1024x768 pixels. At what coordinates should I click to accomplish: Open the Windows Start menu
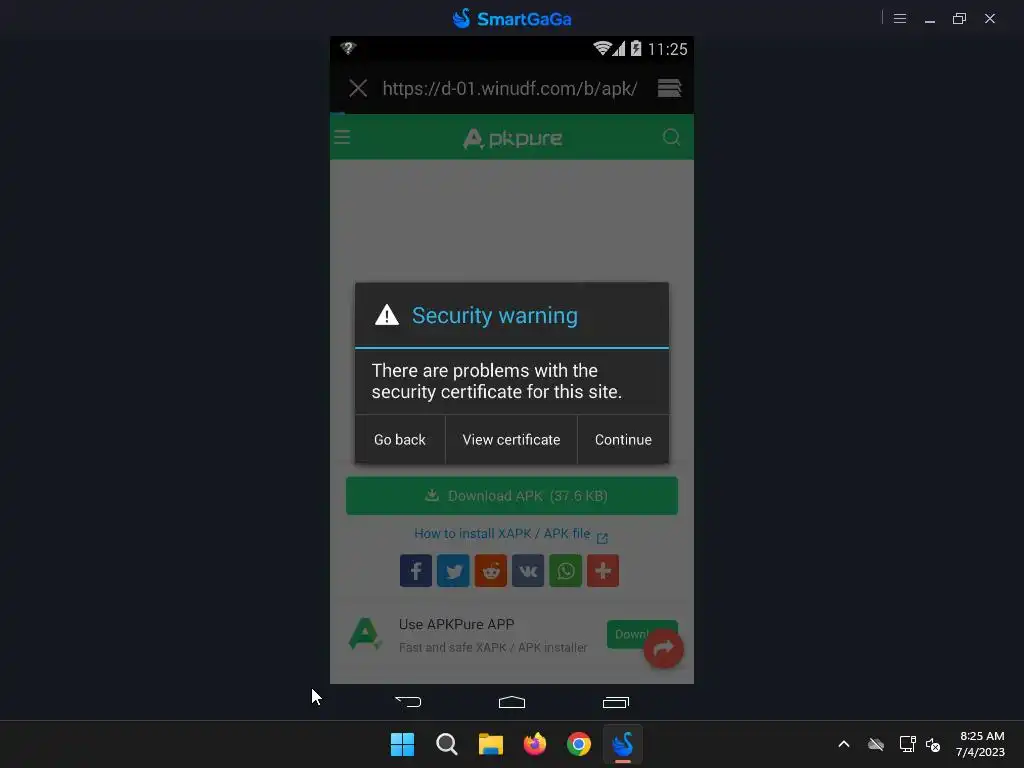[x=402, y=744]
